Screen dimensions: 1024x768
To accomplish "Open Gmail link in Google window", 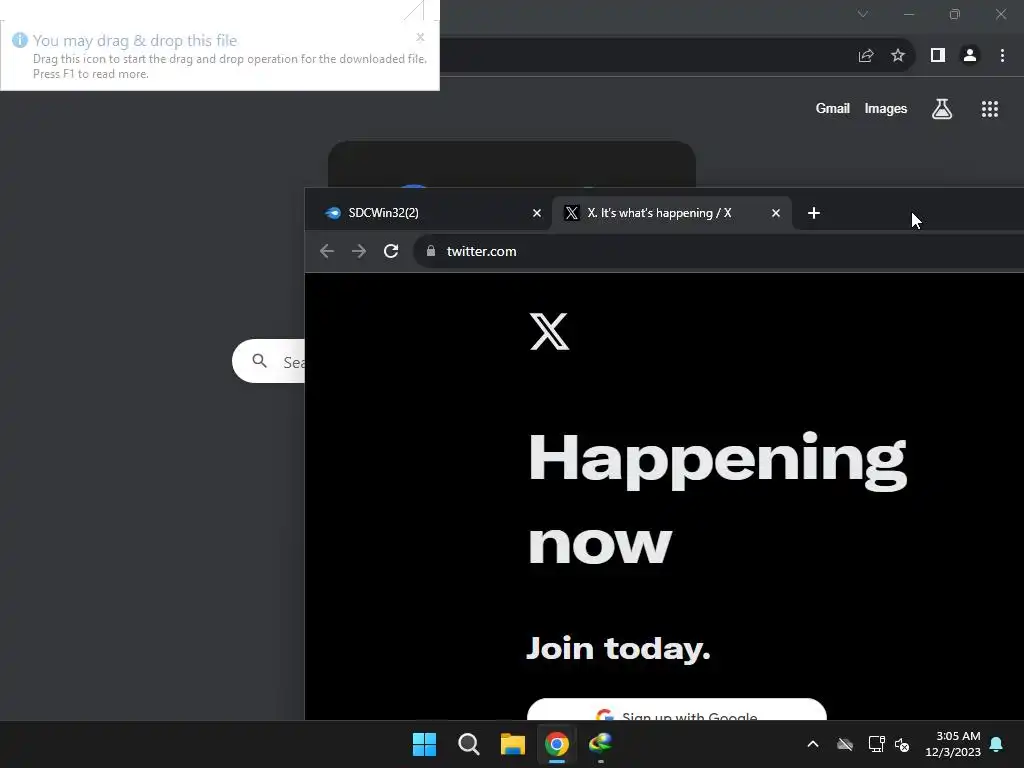I will [832, 108].
